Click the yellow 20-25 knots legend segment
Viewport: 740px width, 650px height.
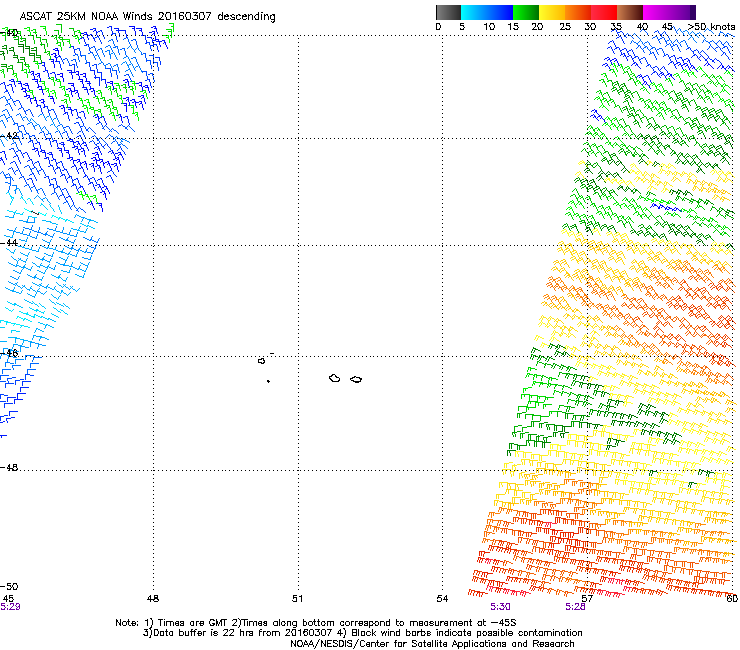[552, 12]
